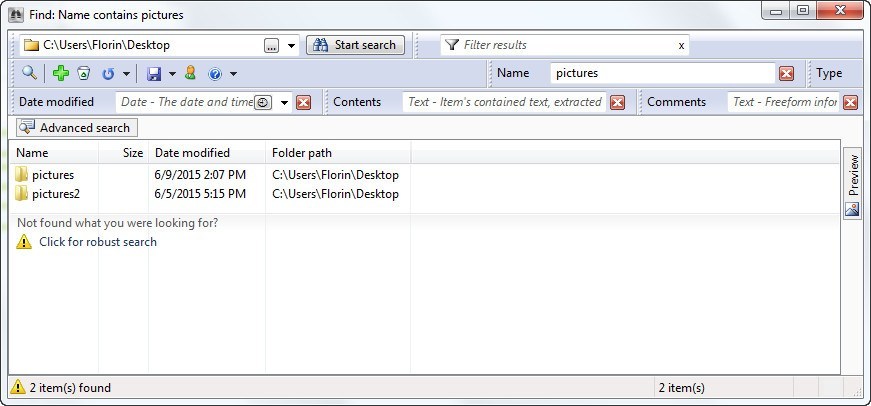
Task: Click the Type criterion label
Action: coord(829,73)
